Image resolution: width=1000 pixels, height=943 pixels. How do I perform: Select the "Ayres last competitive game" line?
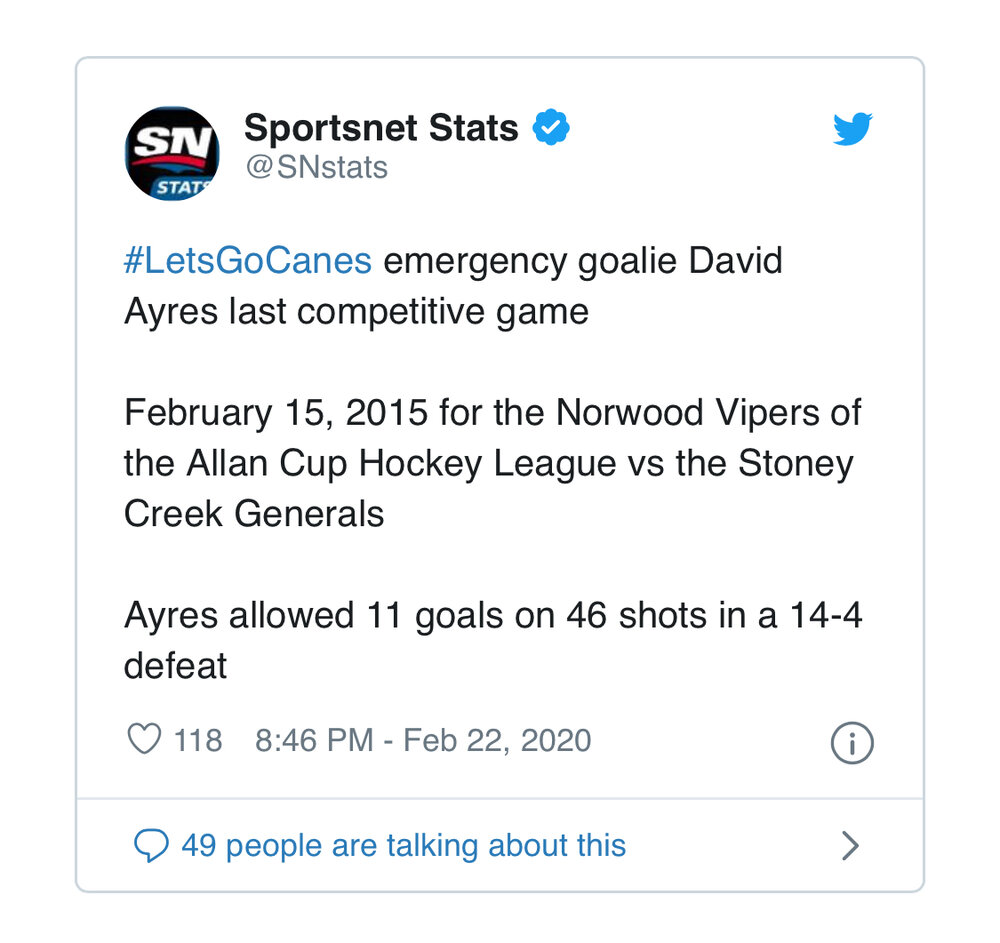(x=357, y=311)
